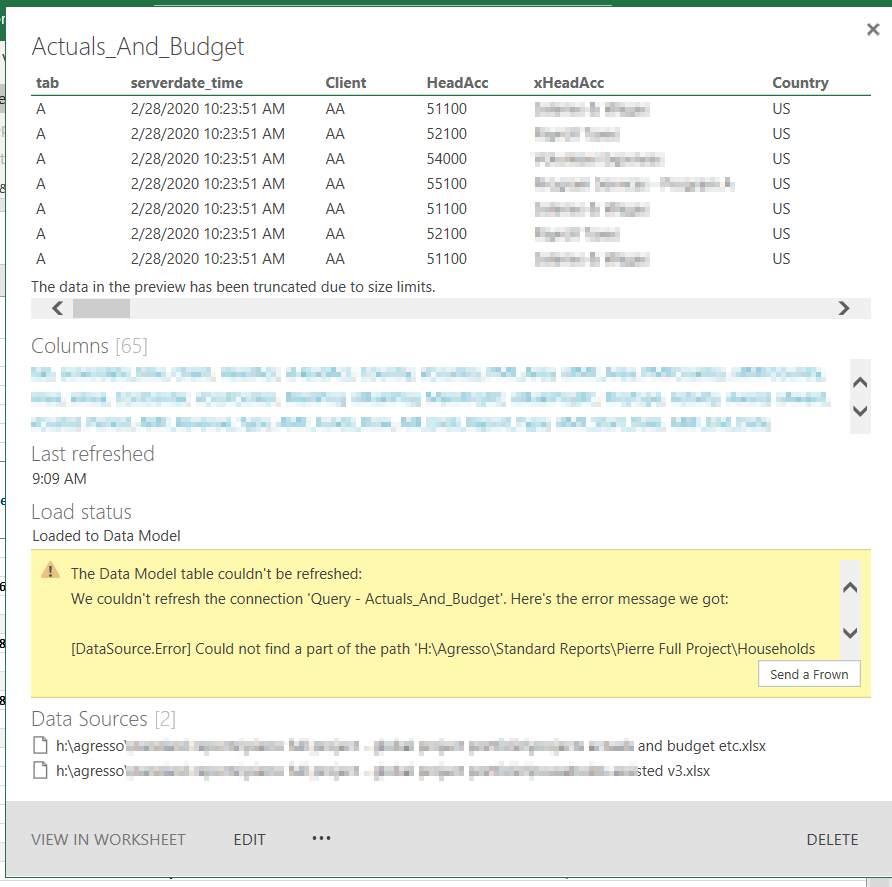This screenshot has width=892, height=887.
Task: Close the Actuals_And_Budget preview pane
Action: click(x=873, y=30)
